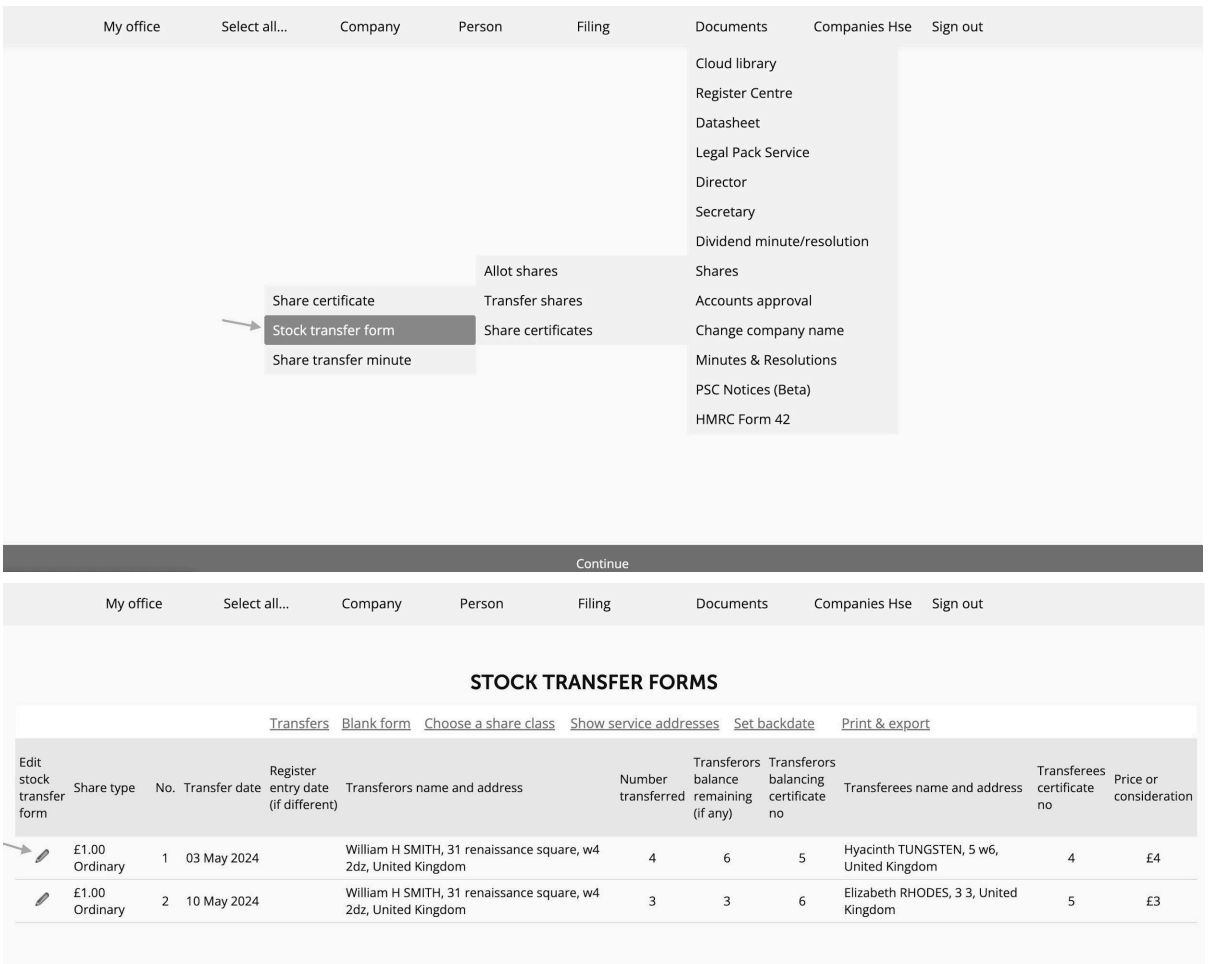Click Set backdate link
This screenshot has height=964, width=1210.
coord(774,724)
